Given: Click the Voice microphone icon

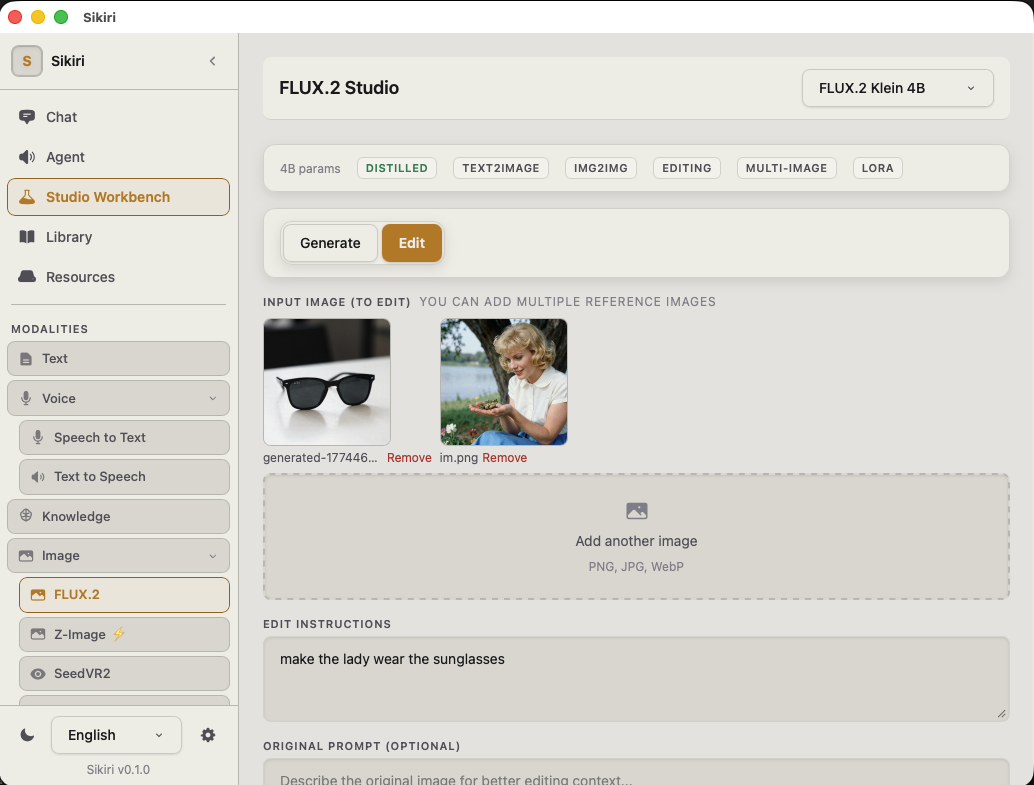Looking at the screenshot, I should tap(26, 398).
